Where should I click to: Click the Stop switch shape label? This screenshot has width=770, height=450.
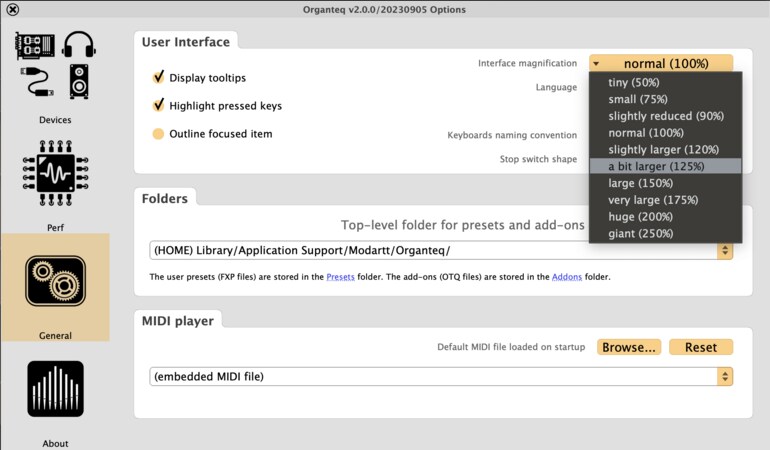[x=538, y=159]
